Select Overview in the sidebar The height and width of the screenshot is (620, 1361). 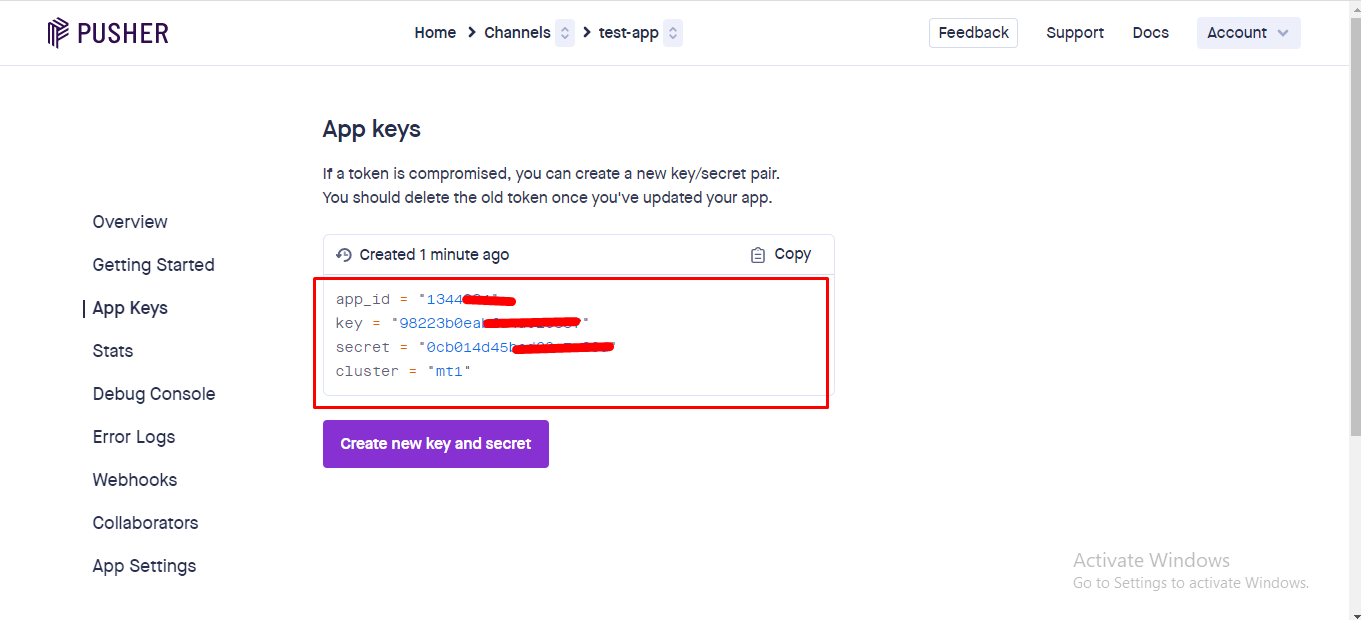coord(130,222)
